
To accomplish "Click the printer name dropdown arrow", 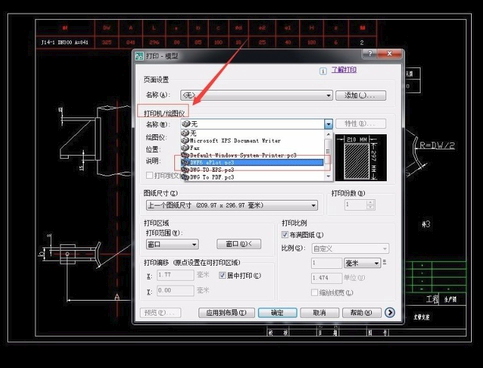I will (328, 124).
